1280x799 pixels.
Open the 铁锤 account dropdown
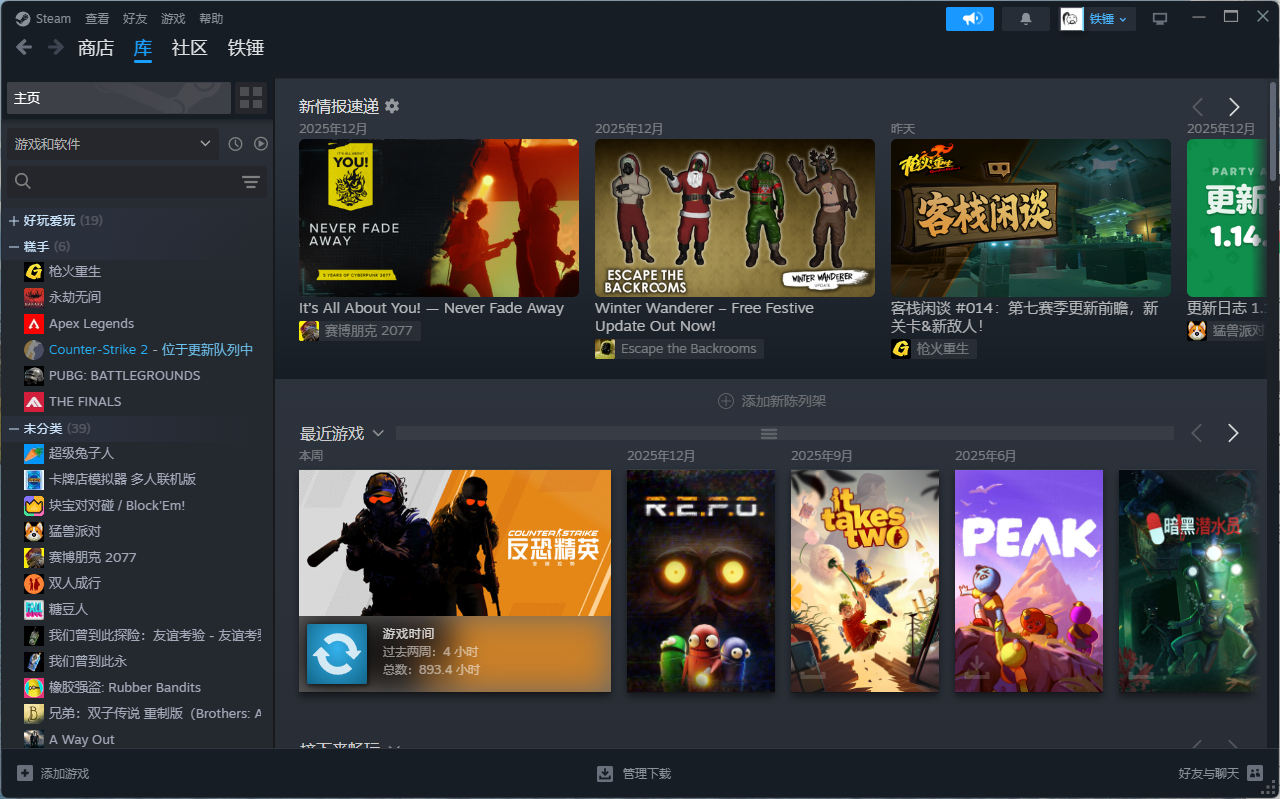click(1097, 18)
